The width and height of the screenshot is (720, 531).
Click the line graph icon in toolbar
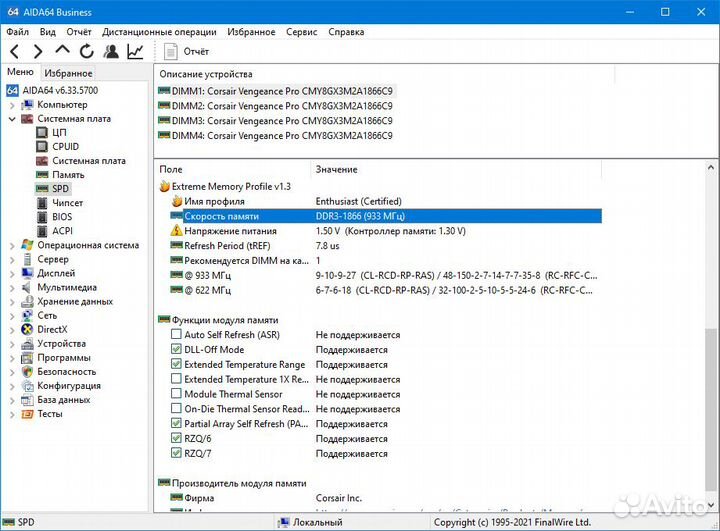point(135,51)
